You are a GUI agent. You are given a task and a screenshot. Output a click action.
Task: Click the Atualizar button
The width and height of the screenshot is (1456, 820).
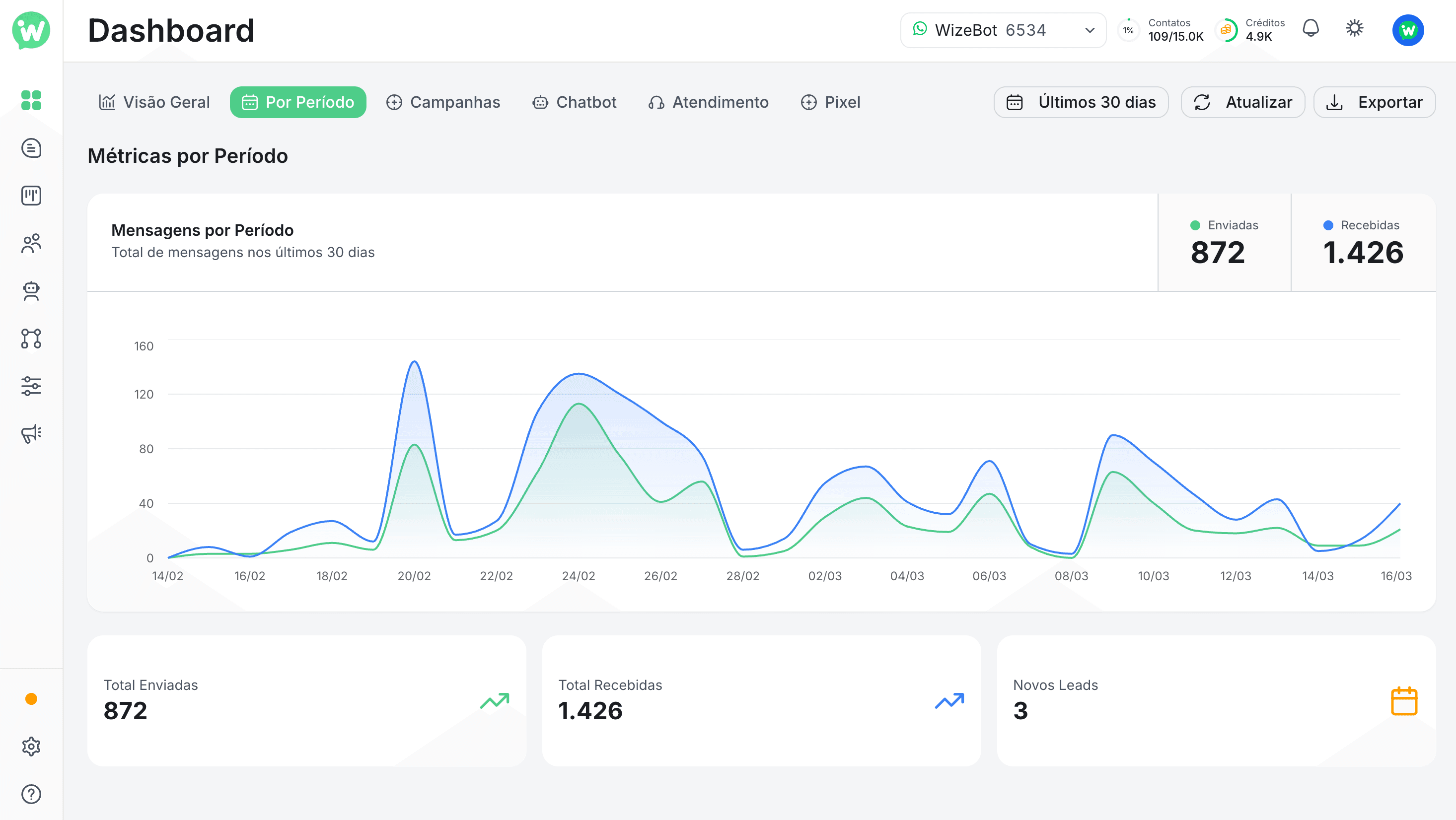[1243, 102]
